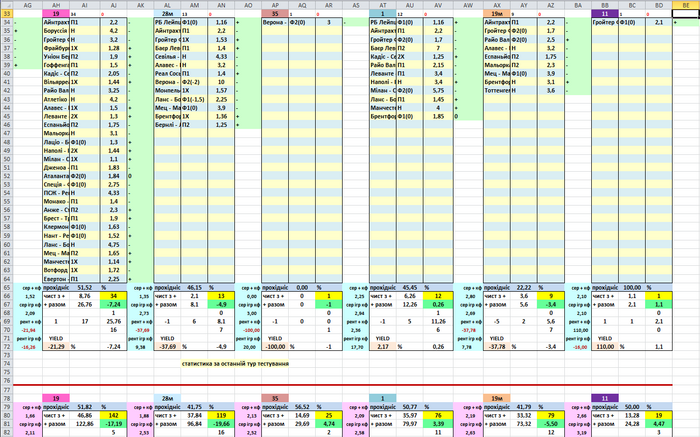The width and height of the screenshot is (700, 437).
Task: Click the green "4,74" cell in row 81
Action: [329, 424]
